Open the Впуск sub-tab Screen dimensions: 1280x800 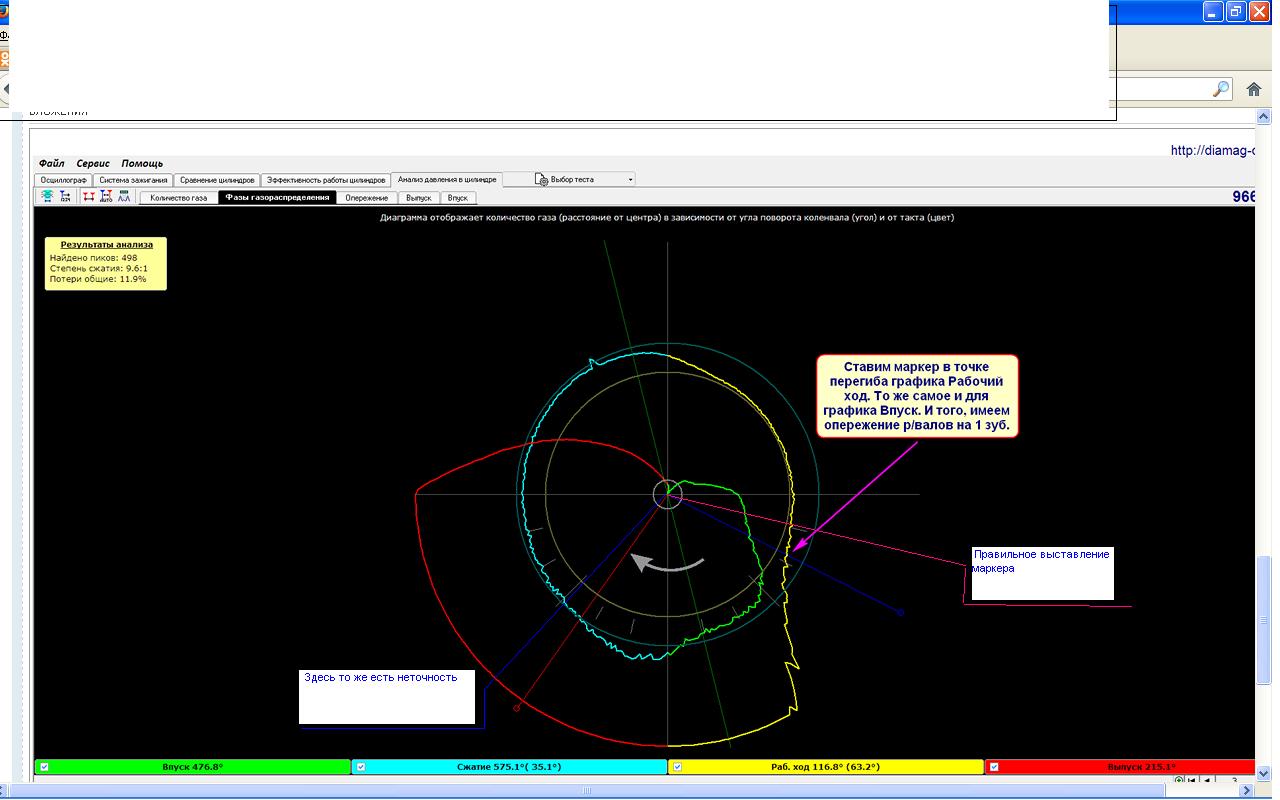tap(457, 198)
